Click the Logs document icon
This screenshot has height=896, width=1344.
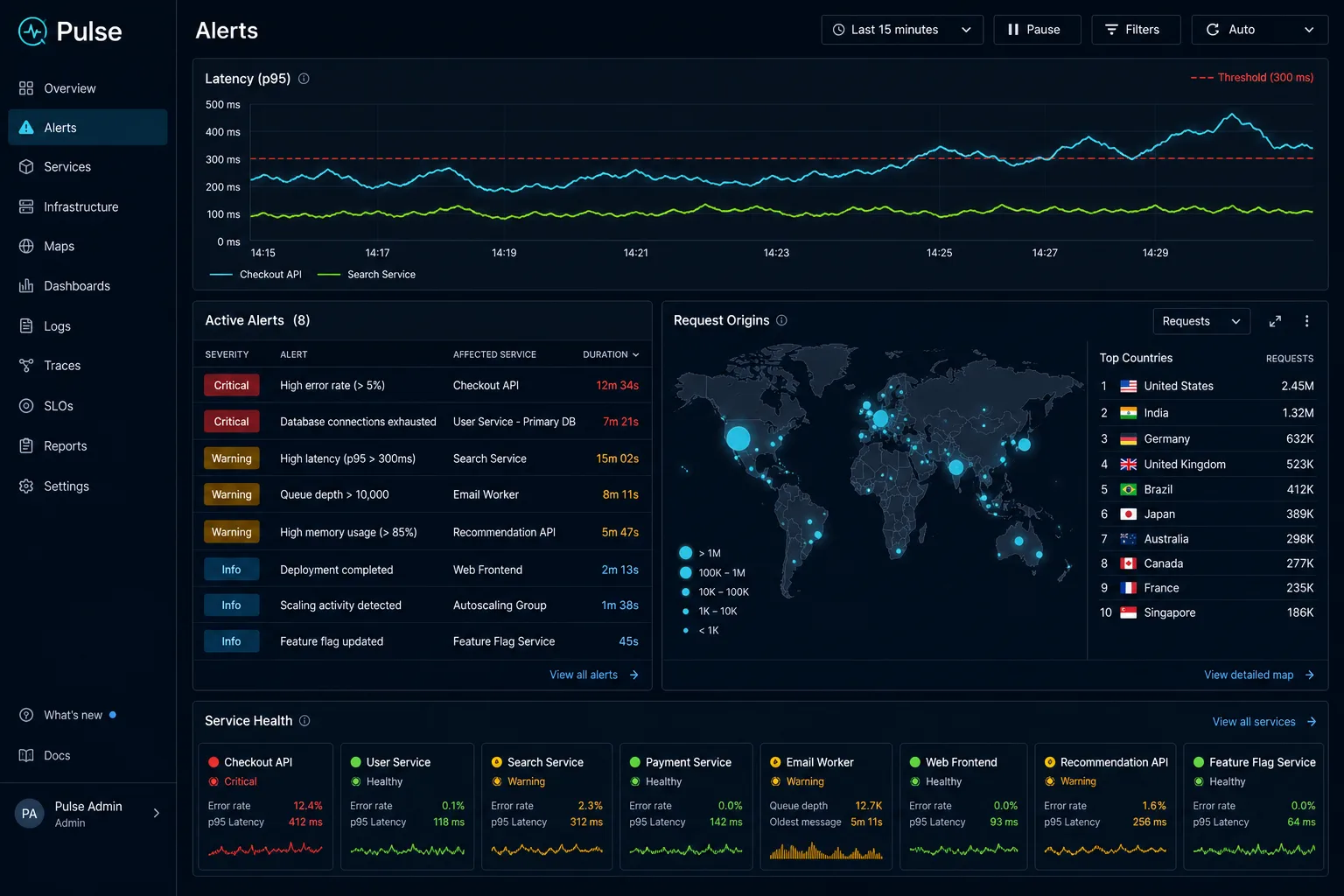coord(26,326)
